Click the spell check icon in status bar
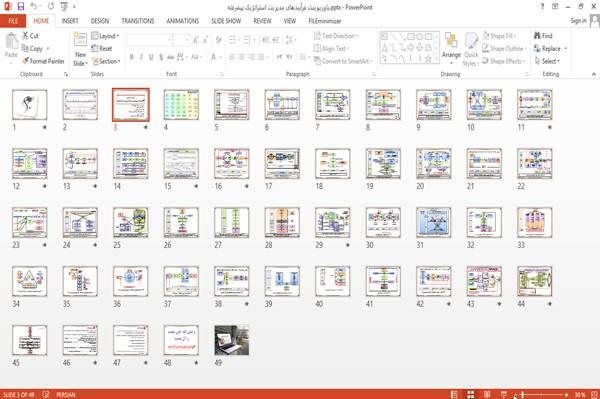 pos(46,394)
